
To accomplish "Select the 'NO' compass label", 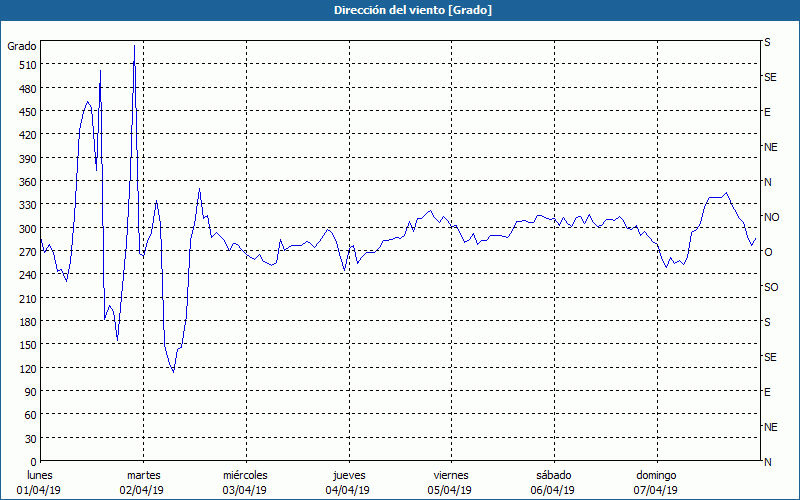I will click(x=771, y=217).
